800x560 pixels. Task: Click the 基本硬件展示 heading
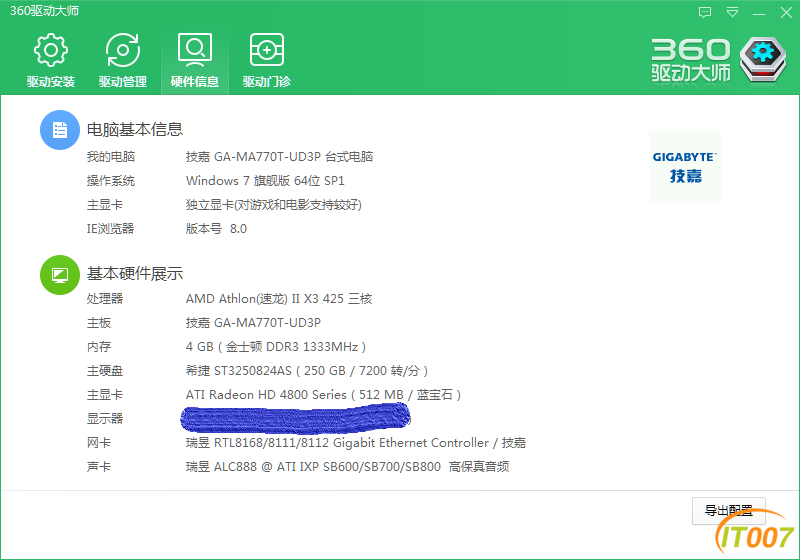(x=135, y=274)
